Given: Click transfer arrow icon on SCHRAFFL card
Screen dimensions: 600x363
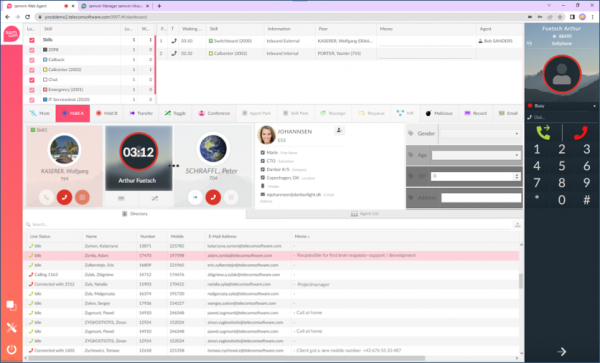Looking at the screenshot, I should pos(195,197).
